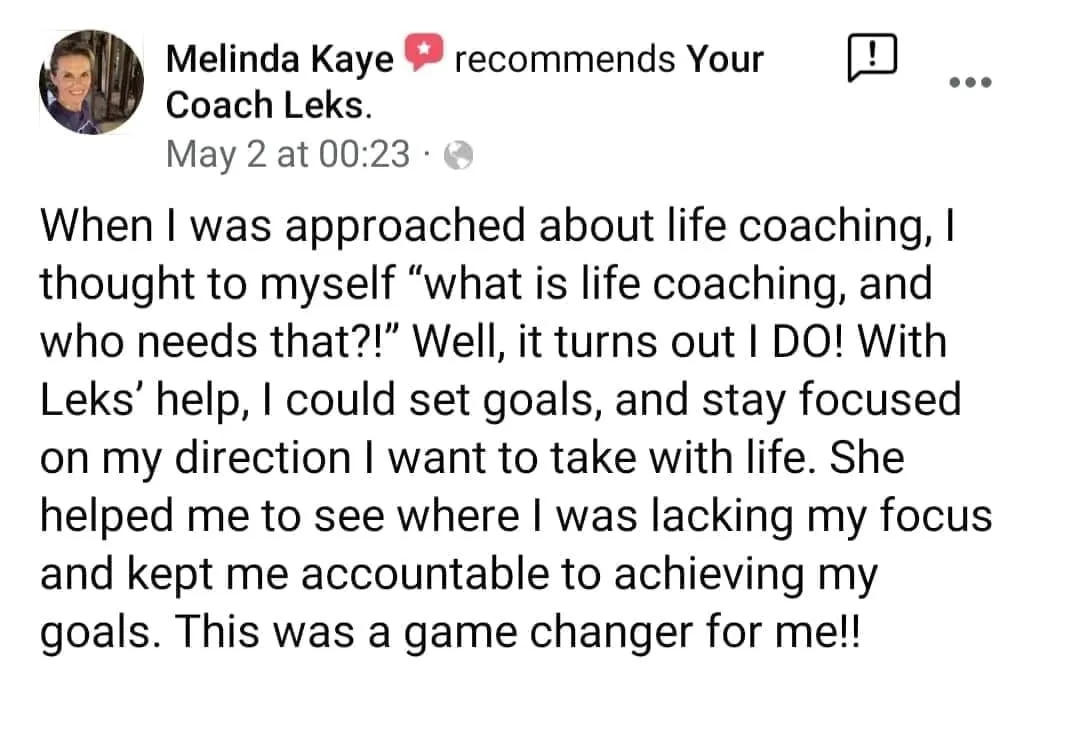The image size is (1080, 739).
Task: Click the red star recommendation badge
Action: 425,59
